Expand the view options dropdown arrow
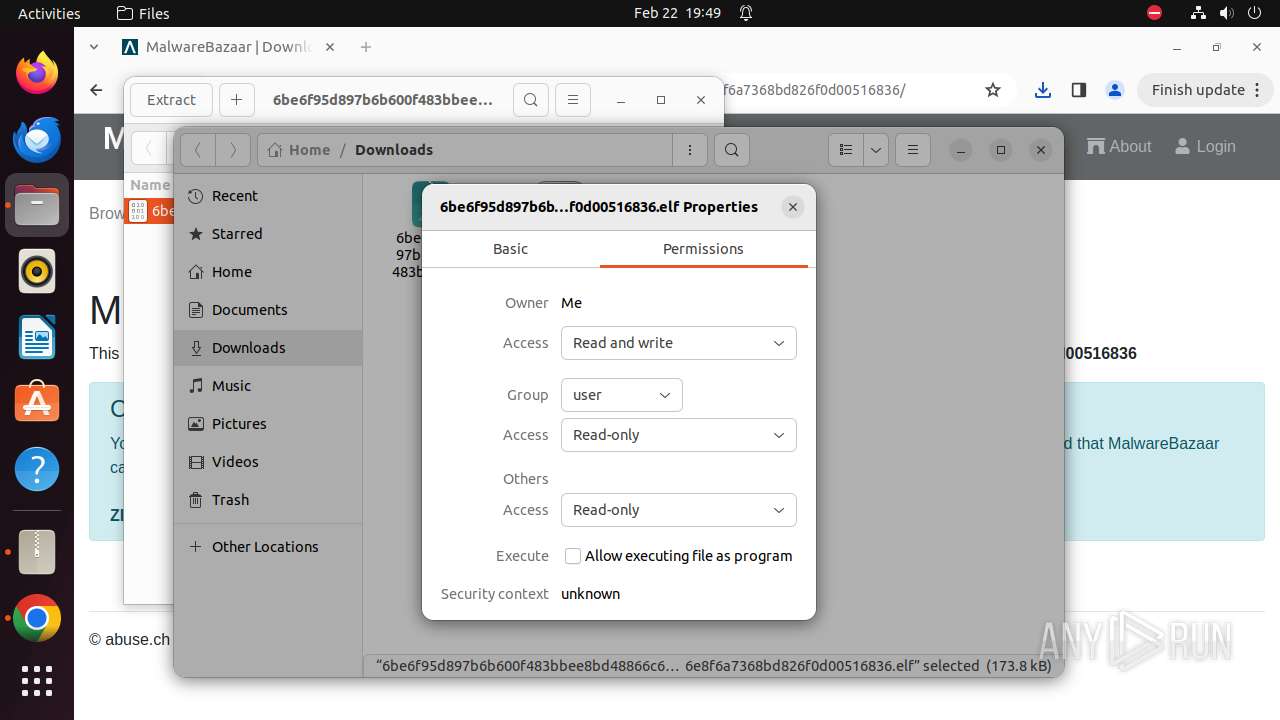Screen dimensions: 1280x720 (876, 150)
